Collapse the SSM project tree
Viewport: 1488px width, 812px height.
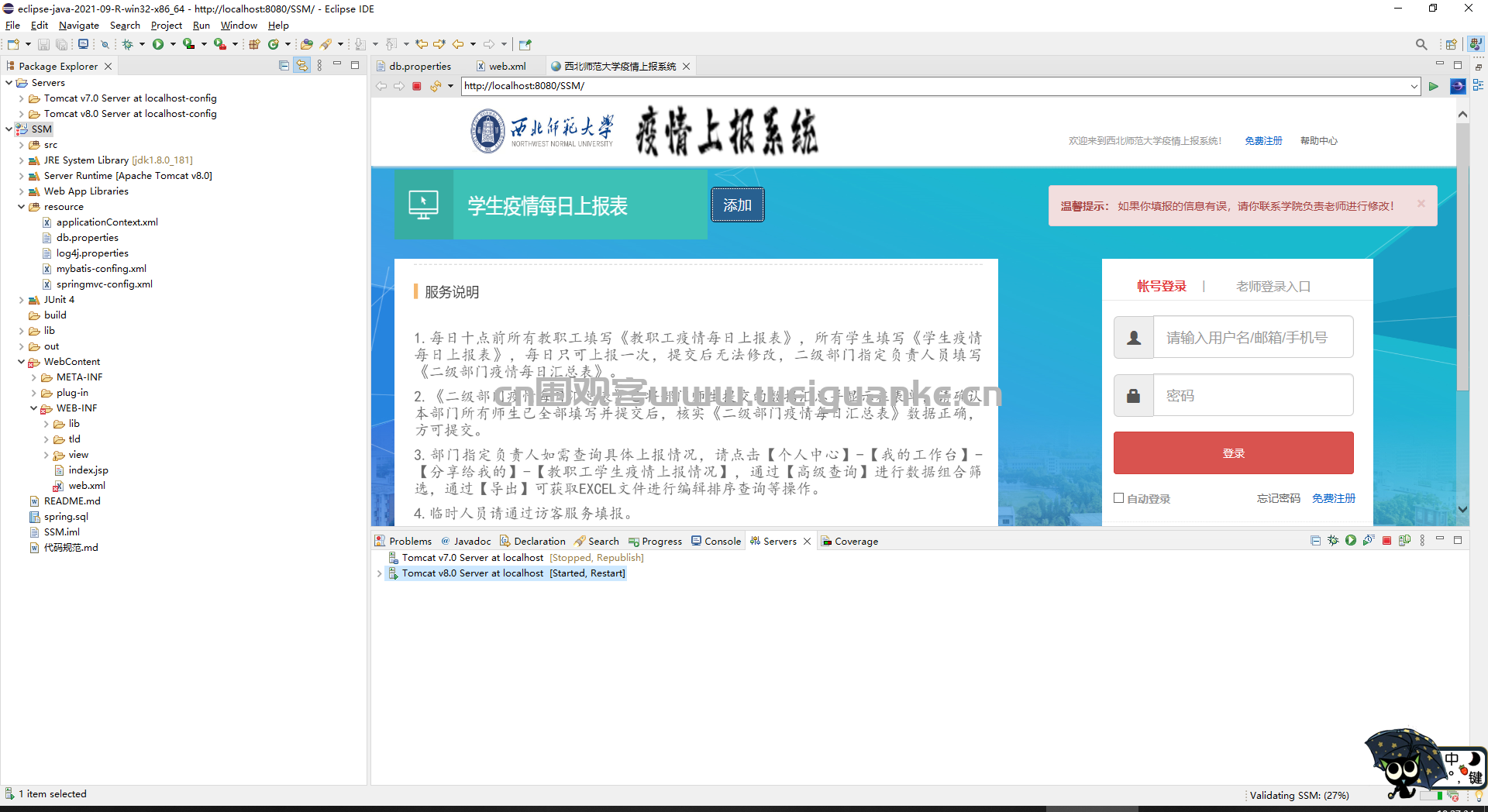click(x=9, y=129)
